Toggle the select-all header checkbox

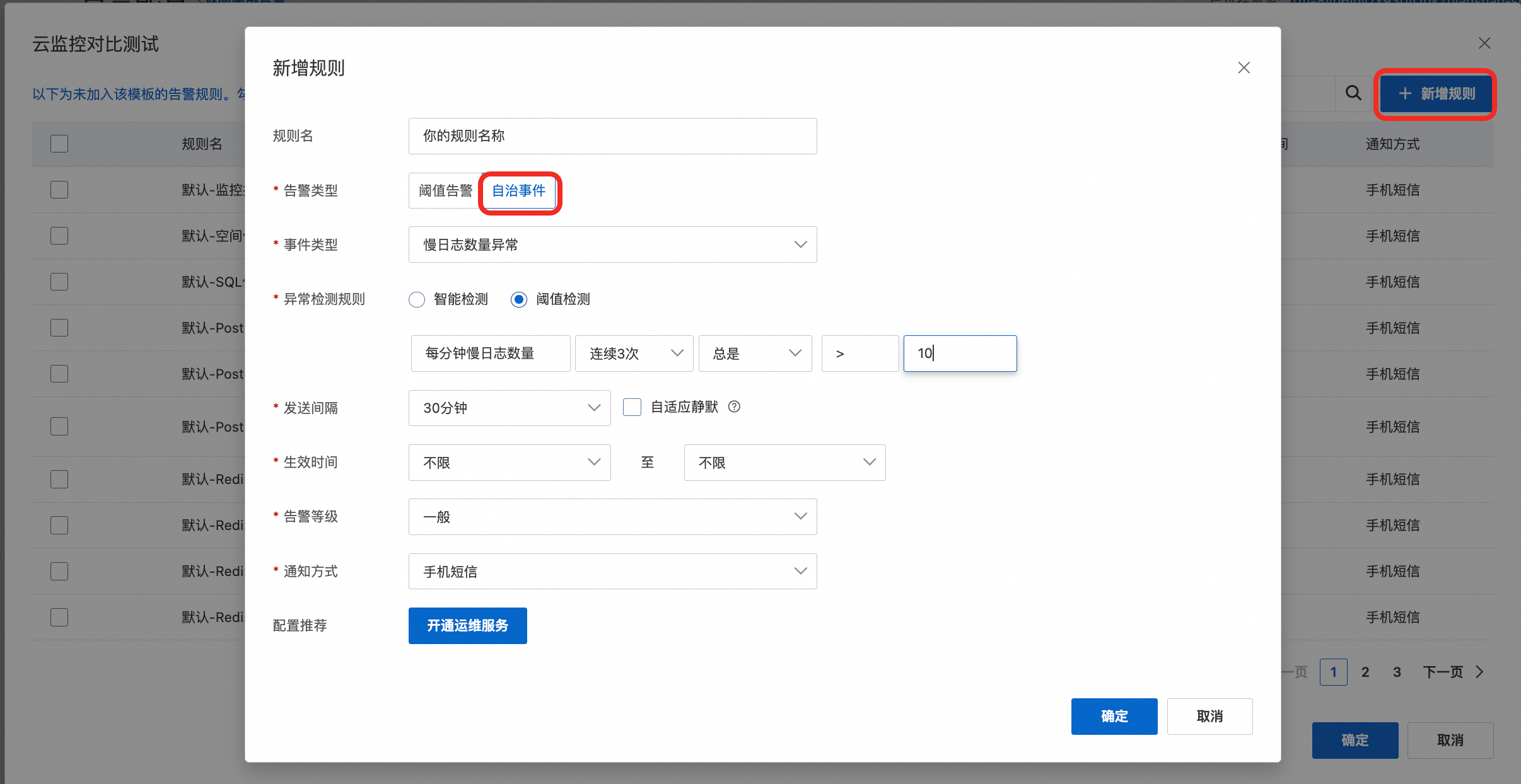click(59, 144)
